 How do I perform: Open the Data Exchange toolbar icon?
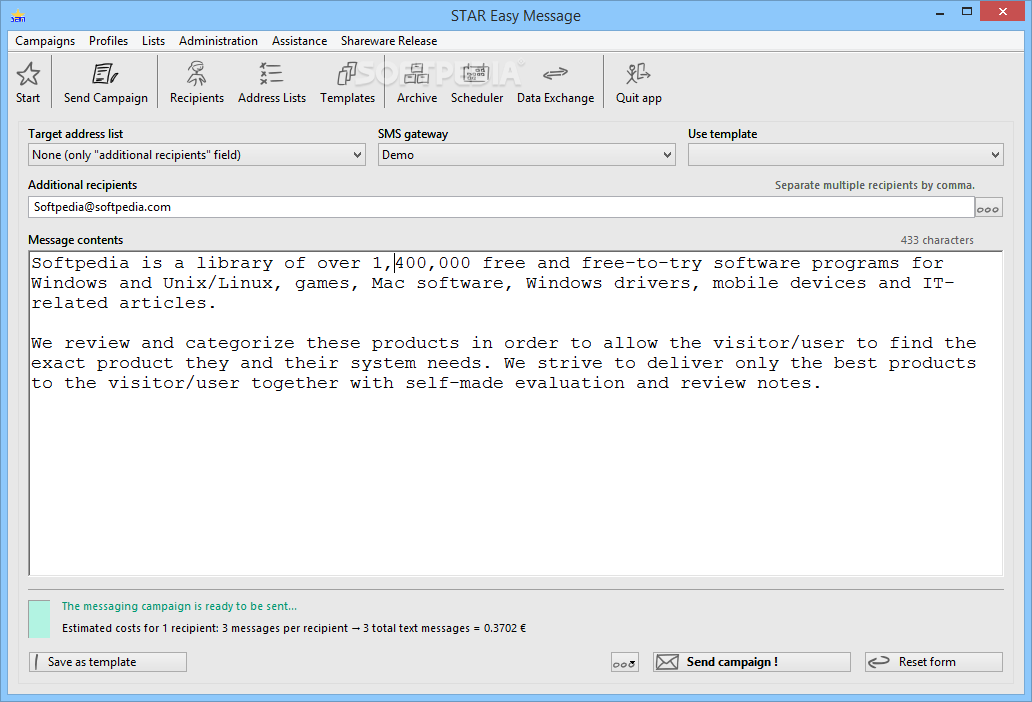(x=555, y=73)
